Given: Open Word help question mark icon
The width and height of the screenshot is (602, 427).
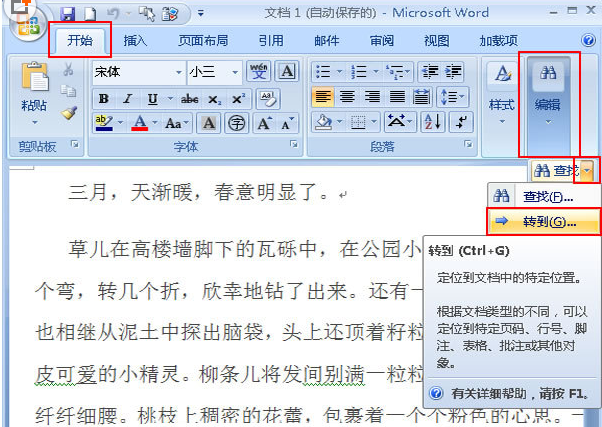Looking at the screenshot, I should [588, 40].
